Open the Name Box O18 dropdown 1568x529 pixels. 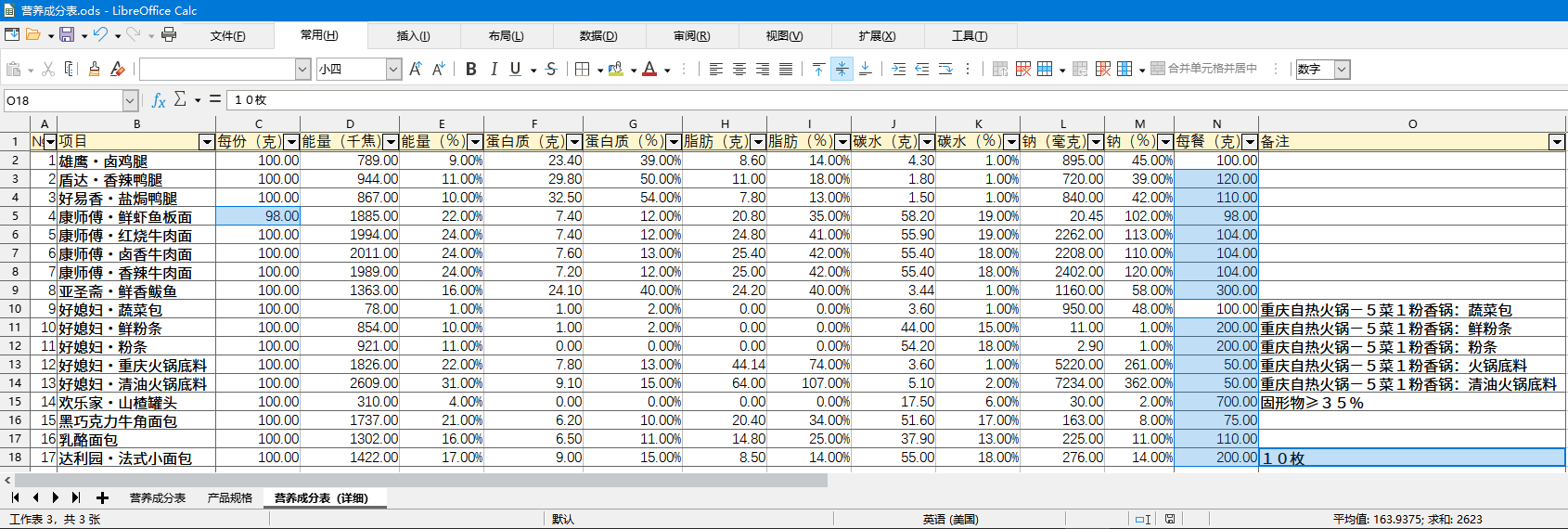tap(130, 100)
